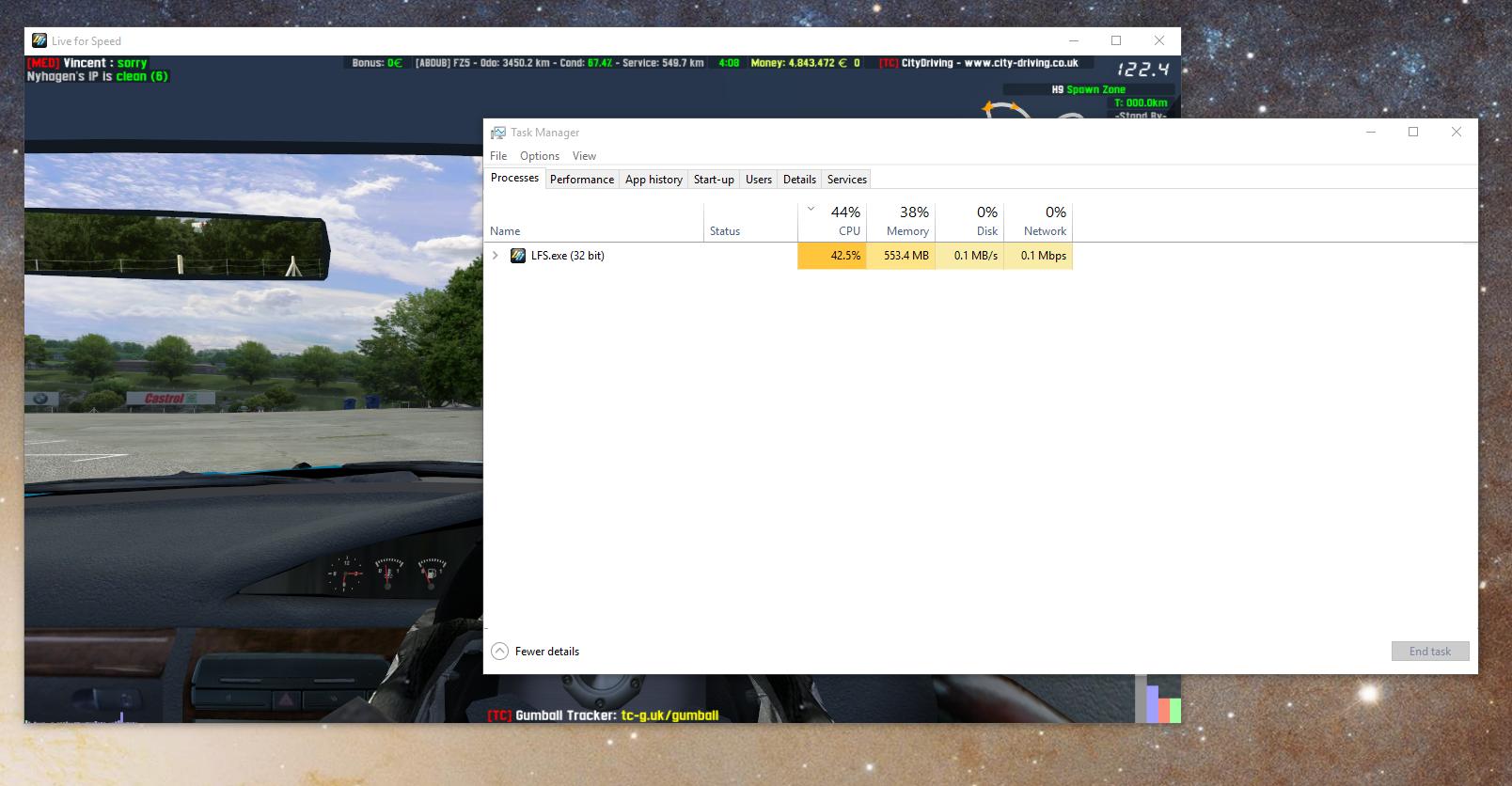1512x786 pixels.
Task: Click the 553.4 MB memory value
Action: click(901, 256)
